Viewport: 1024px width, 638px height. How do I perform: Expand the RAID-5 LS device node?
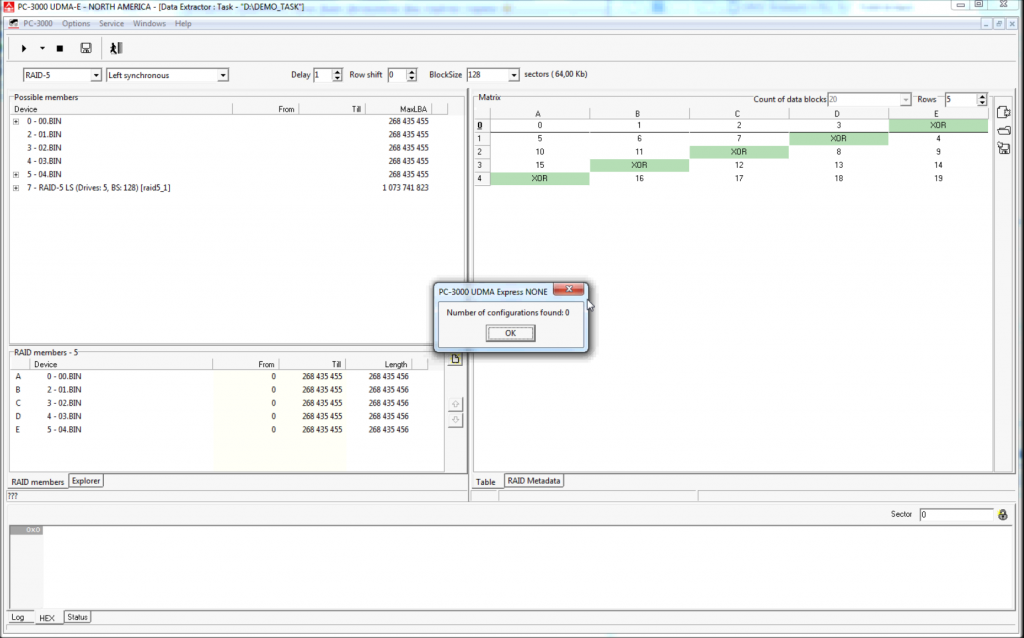click(x=16, y=187)
